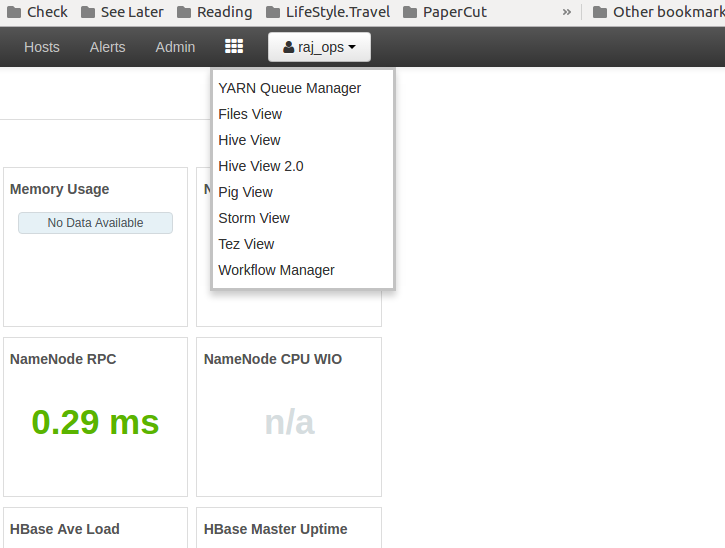Expand hidden bookmarks chevron
The width and height of the screenshot is (725, 548).
[567, 12]
